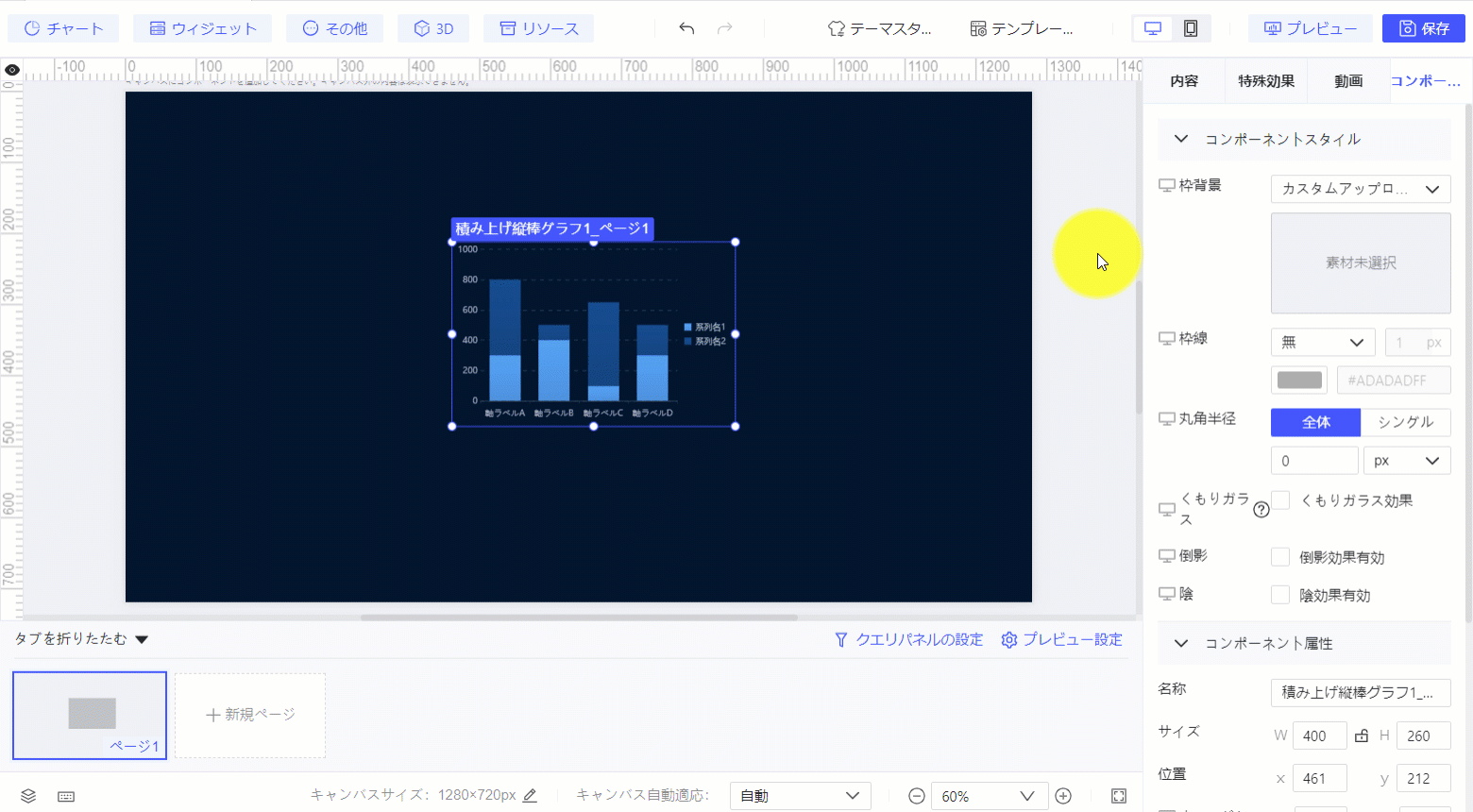Screen dimensions: 1473x812
Task: Collapse pages with タブを折りたたむ
Action: pyautogui.click(x=81, y=639)
